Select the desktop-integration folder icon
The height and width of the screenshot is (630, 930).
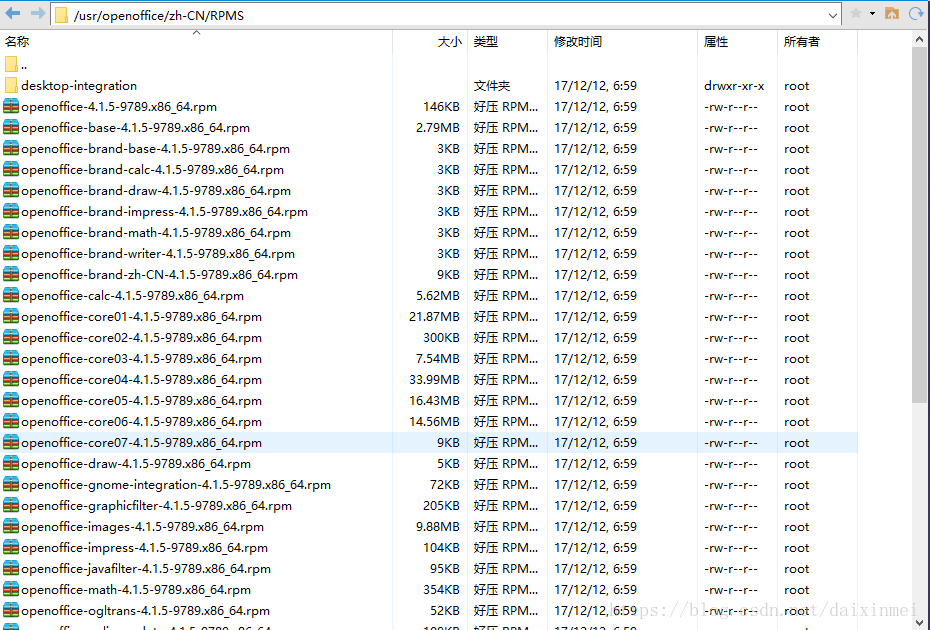[x=11, y=85]
